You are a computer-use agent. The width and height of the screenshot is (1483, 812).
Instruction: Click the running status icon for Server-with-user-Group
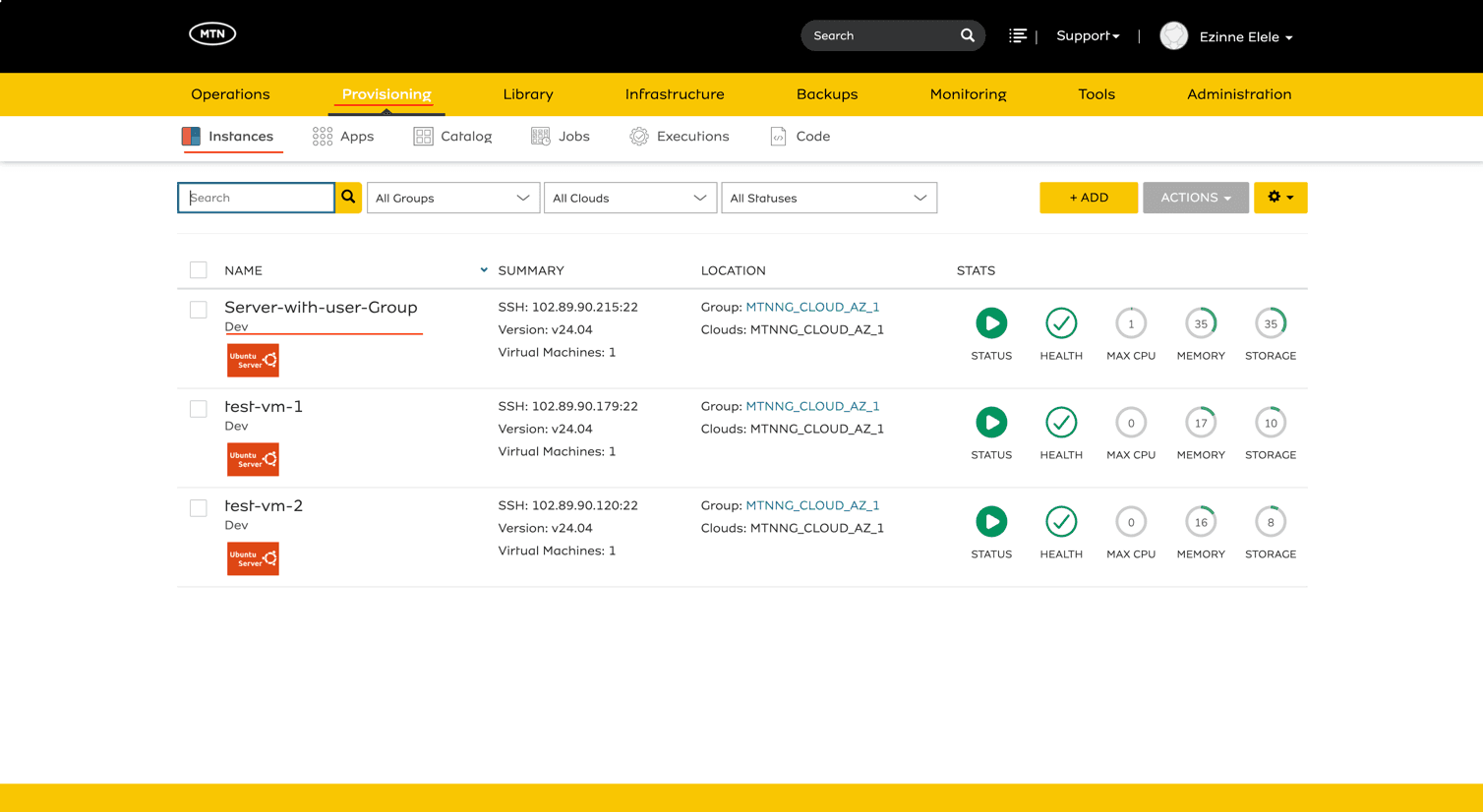click(991, 323)
